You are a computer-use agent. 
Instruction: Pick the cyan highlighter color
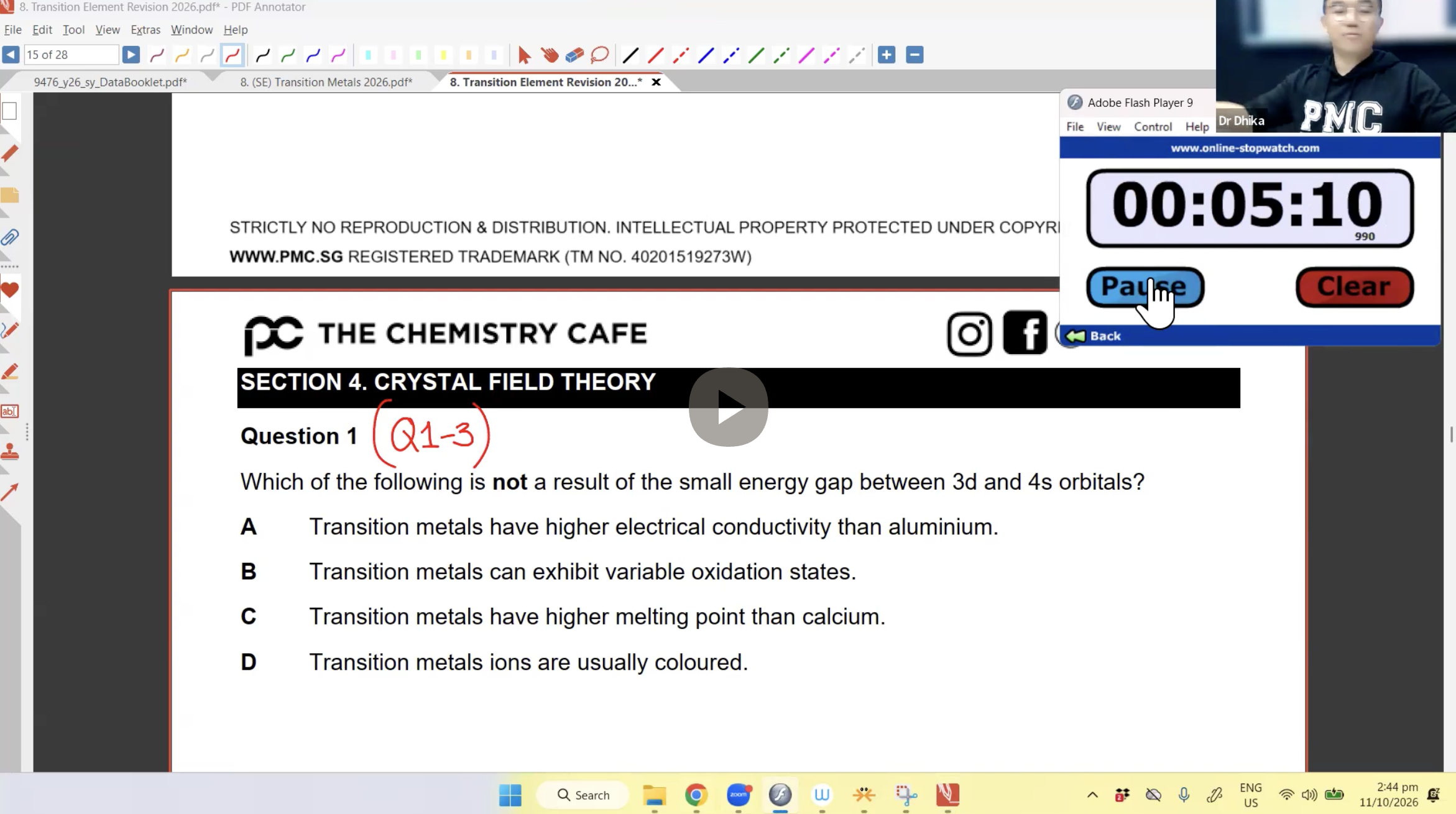[368, 55]
